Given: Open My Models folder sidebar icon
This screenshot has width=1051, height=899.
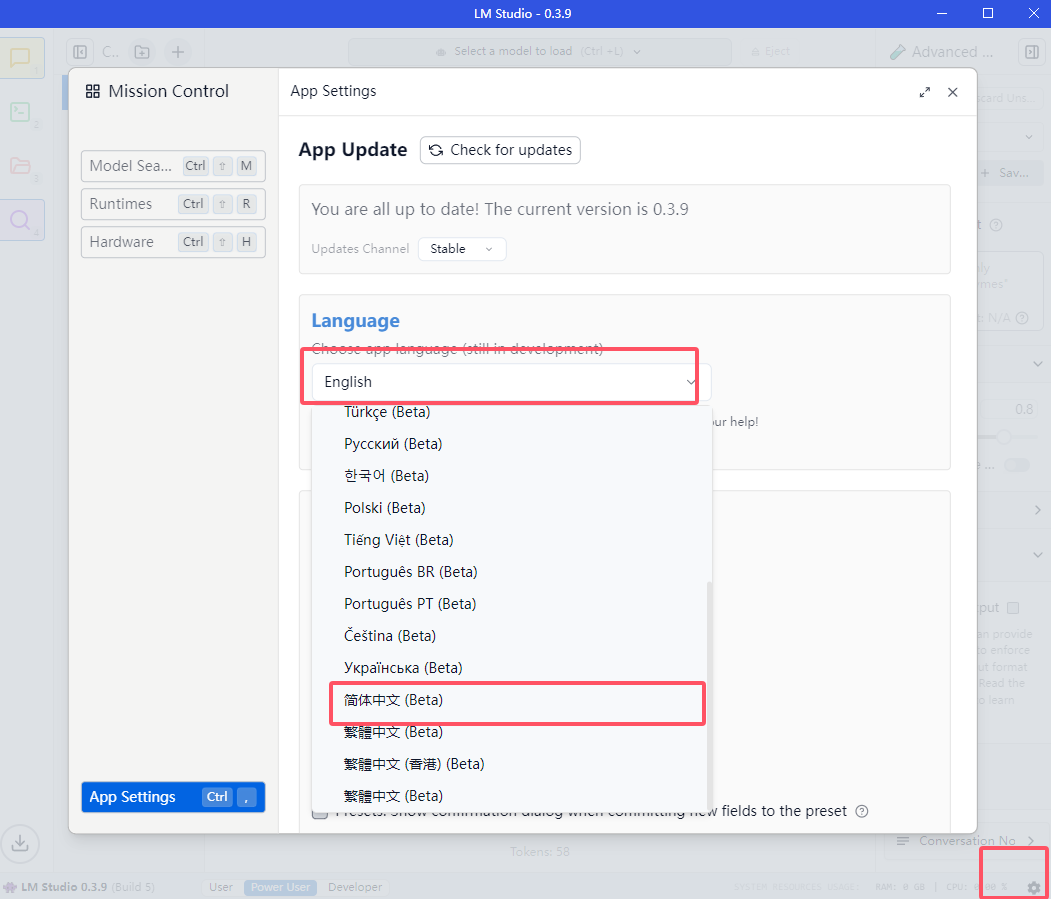Looking at the screenshot, I should click(21, 166).
